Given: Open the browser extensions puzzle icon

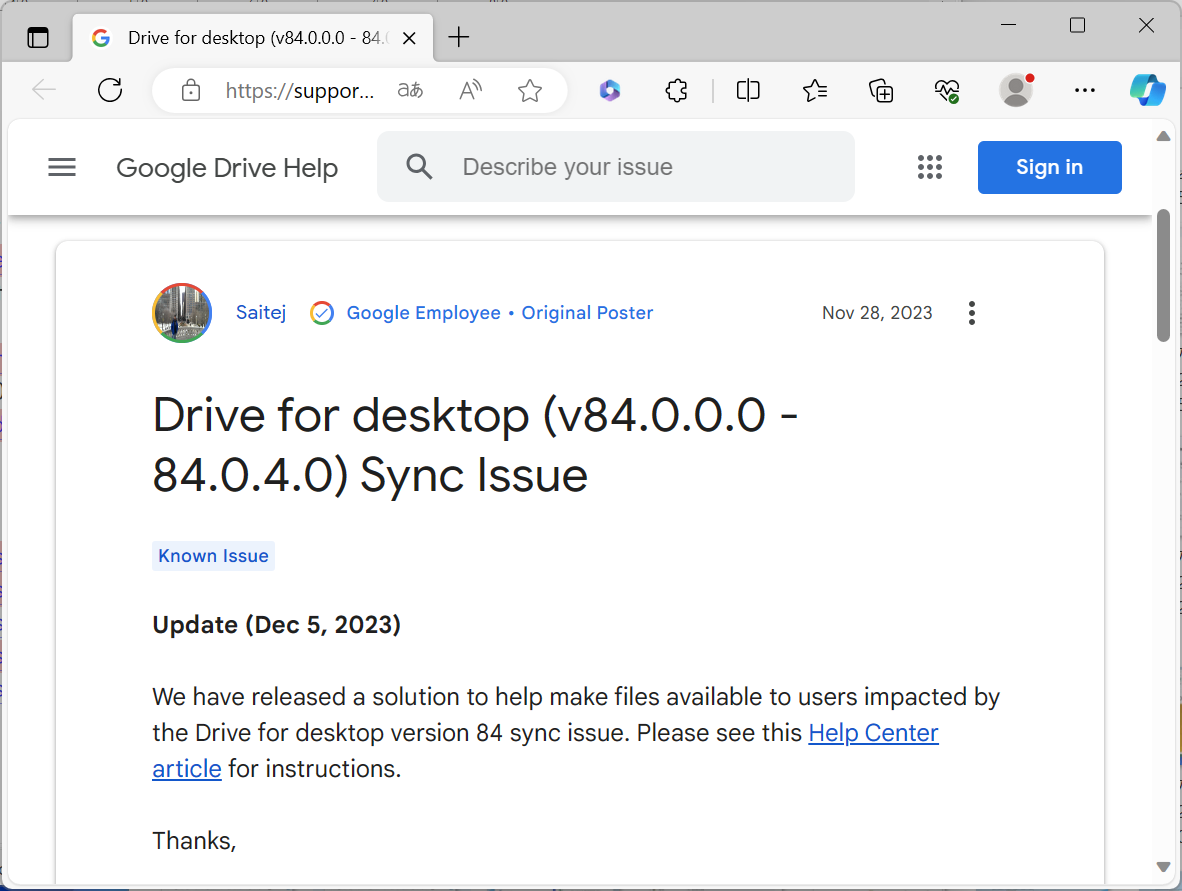Looking at the screenshot, I should (x=677, y=91).
